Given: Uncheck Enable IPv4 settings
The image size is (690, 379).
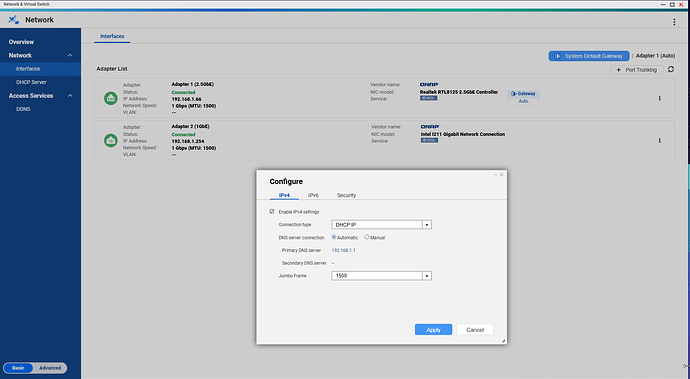Looking at the screenshot, I should 272,212.
